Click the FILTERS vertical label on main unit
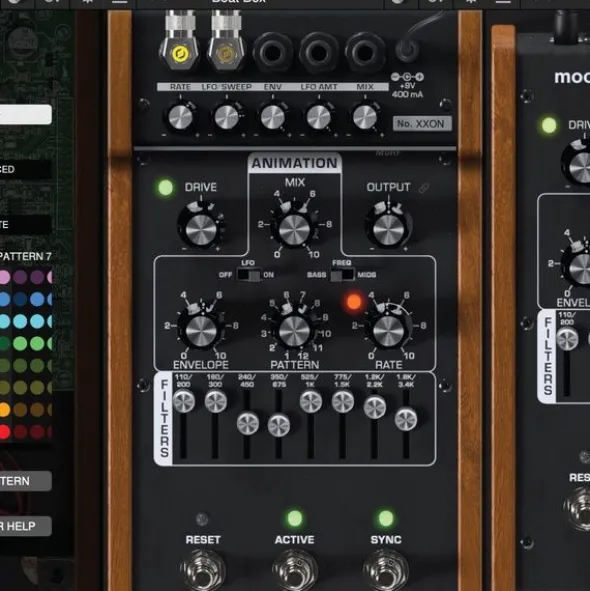Viewport: 590px width, 591px height. pos(164,418)
